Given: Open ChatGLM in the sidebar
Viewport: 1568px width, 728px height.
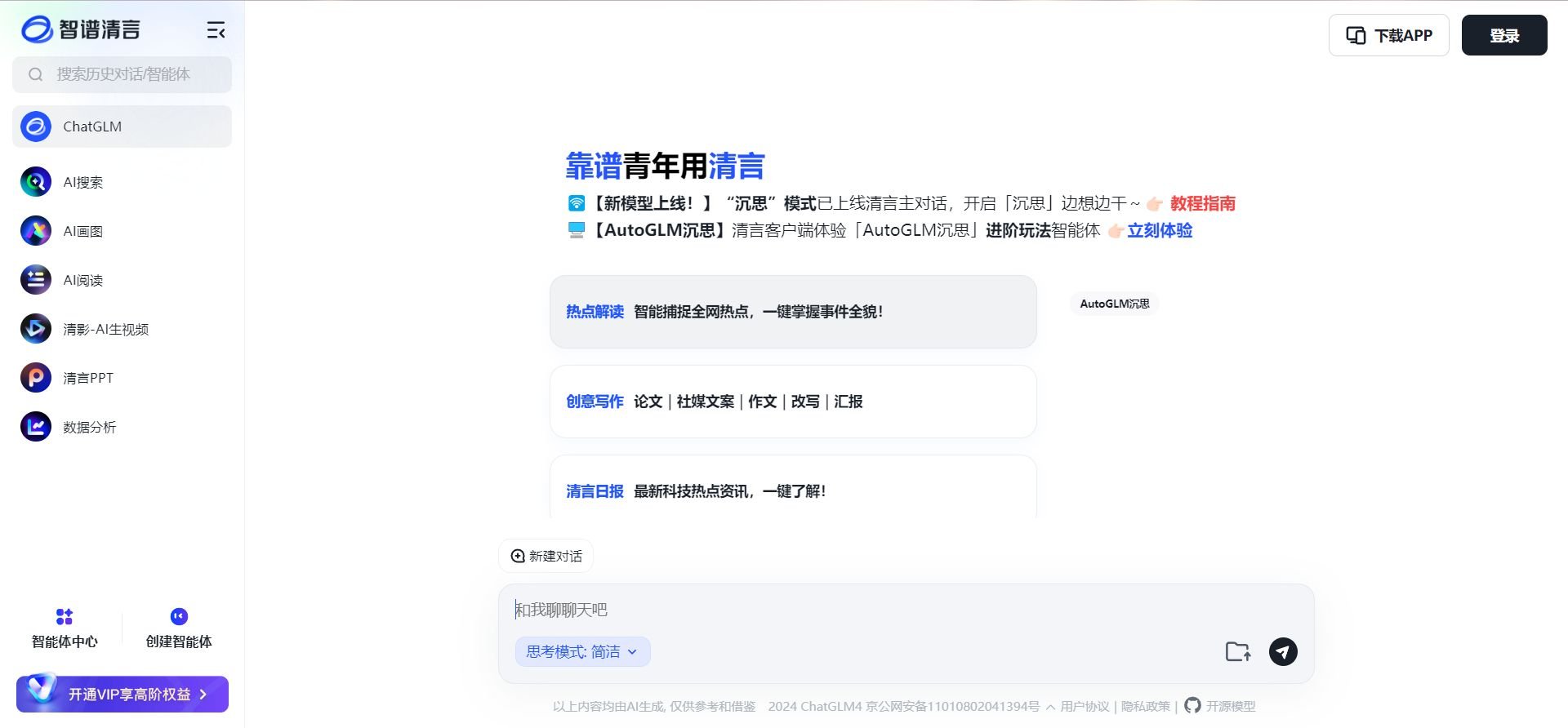Looking at the screenshot, I should [x=122, y=127].
